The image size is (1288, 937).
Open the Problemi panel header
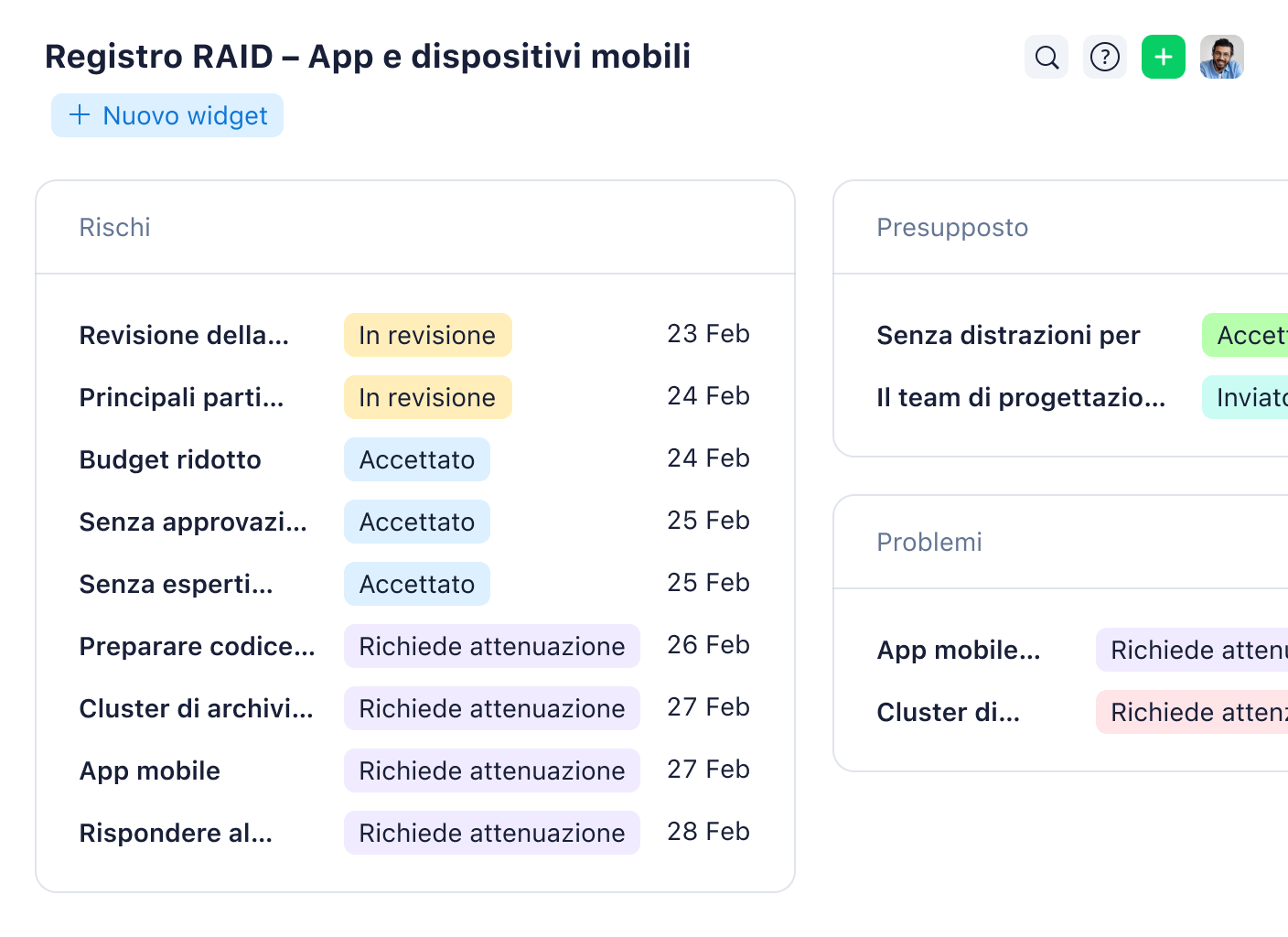click(x=929, y=542)
